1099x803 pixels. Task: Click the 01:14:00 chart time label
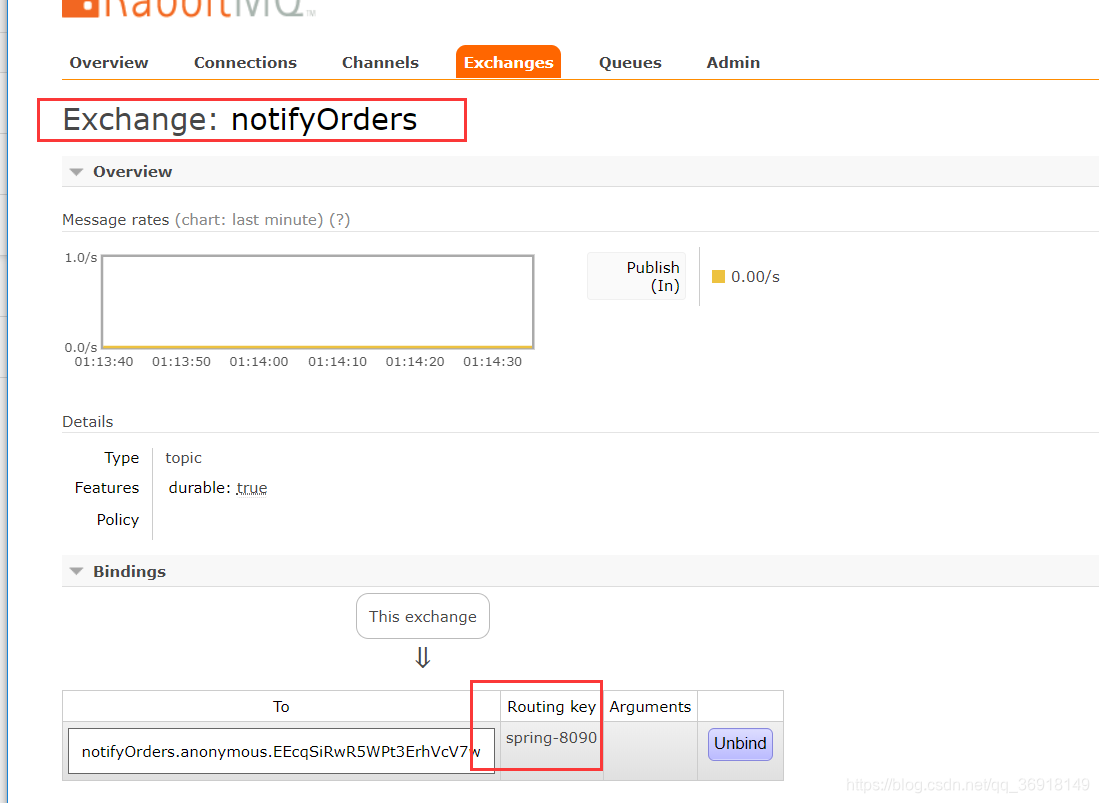[259, 362]
